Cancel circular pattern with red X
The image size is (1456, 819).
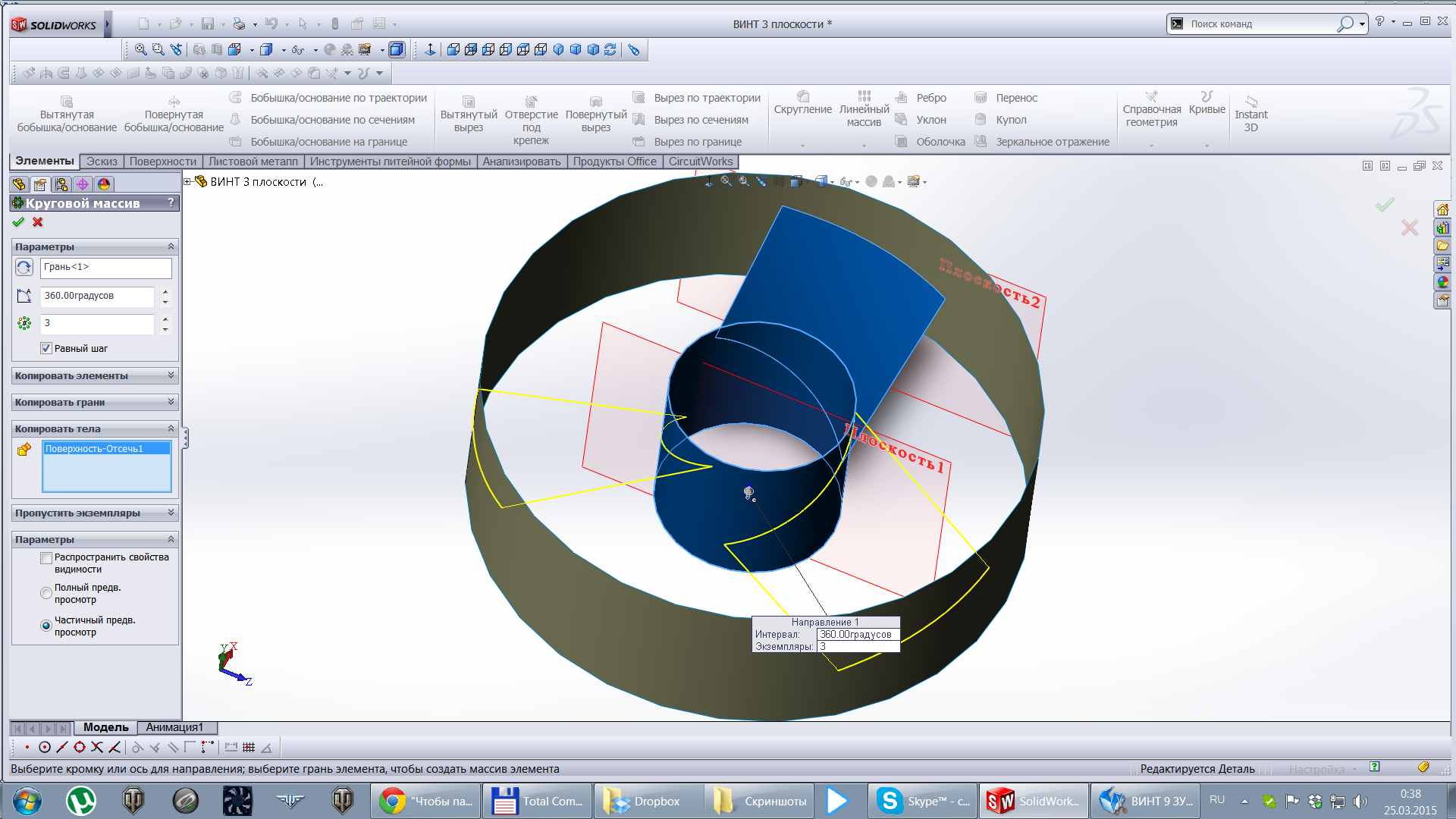[x=38, y=222]
